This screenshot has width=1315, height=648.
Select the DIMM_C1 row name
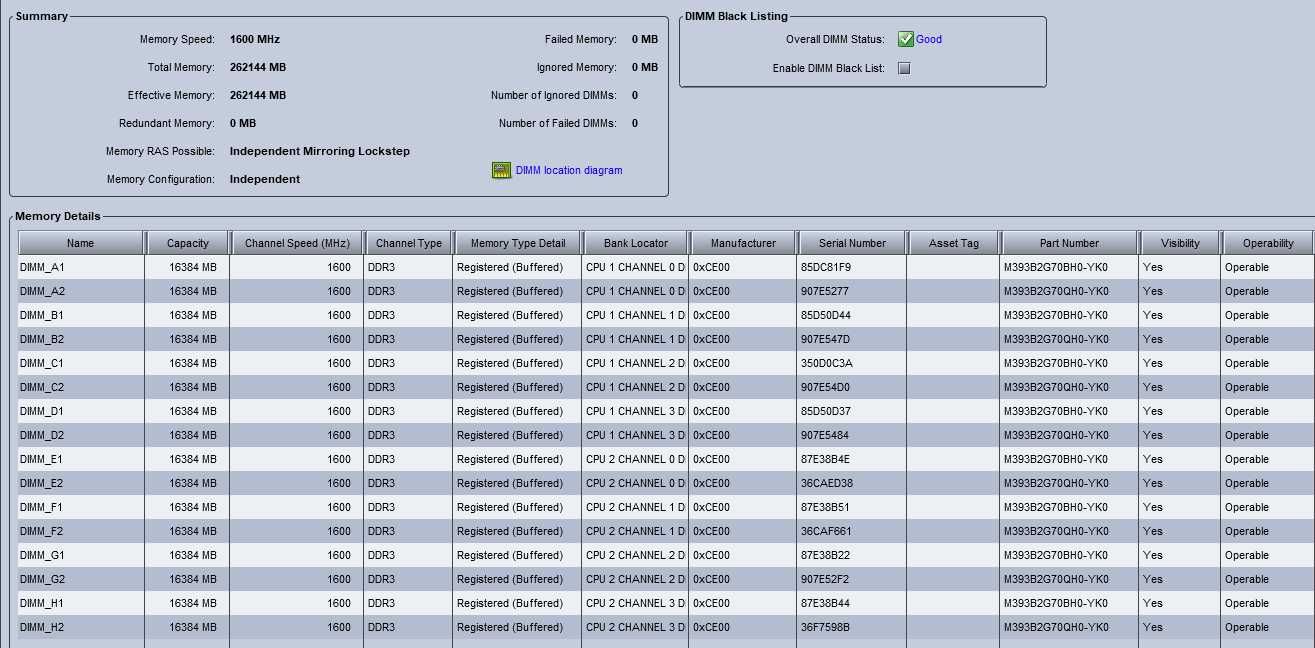[x=42, y=363]
